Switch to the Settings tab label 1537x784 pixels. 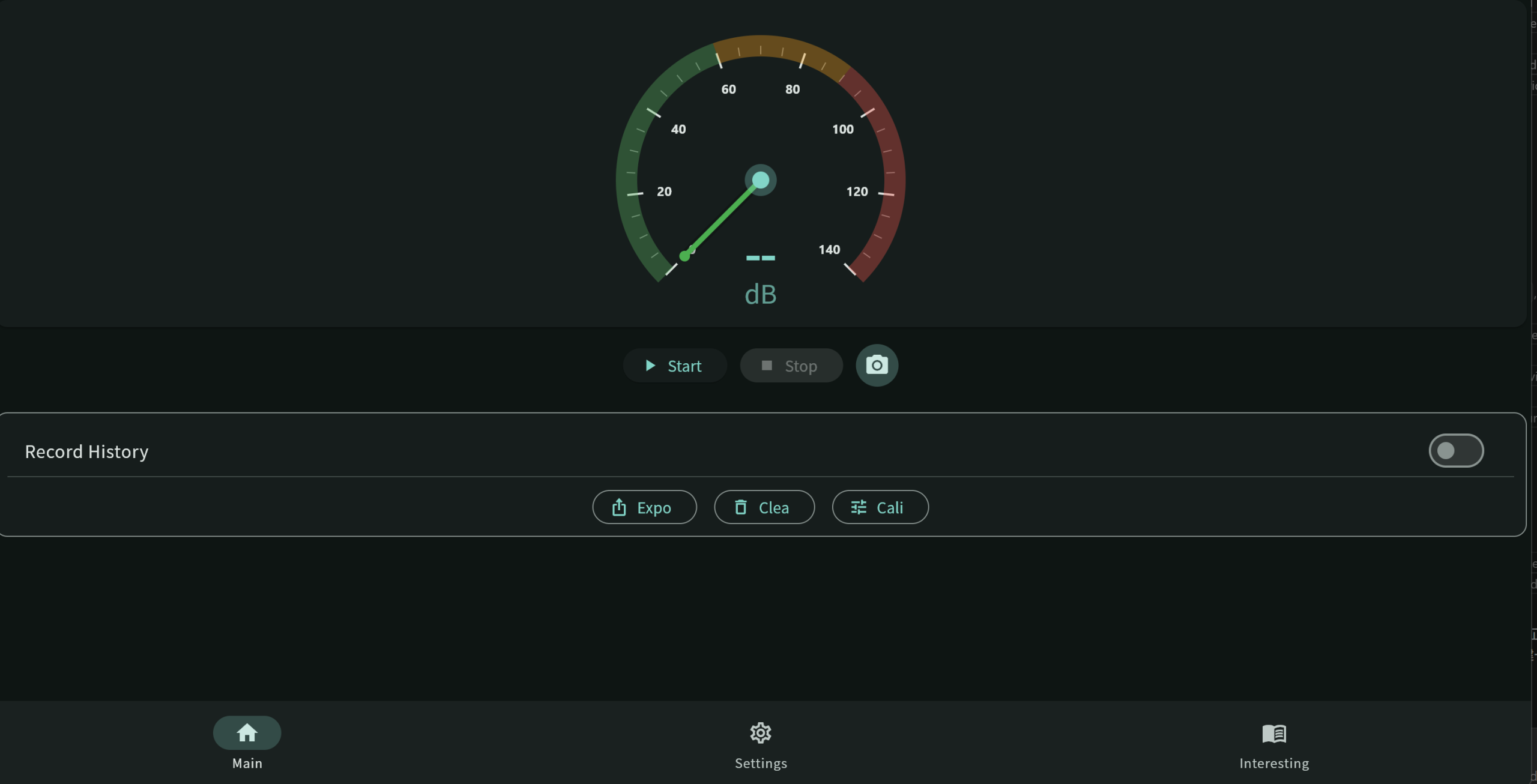click(761, 764)
